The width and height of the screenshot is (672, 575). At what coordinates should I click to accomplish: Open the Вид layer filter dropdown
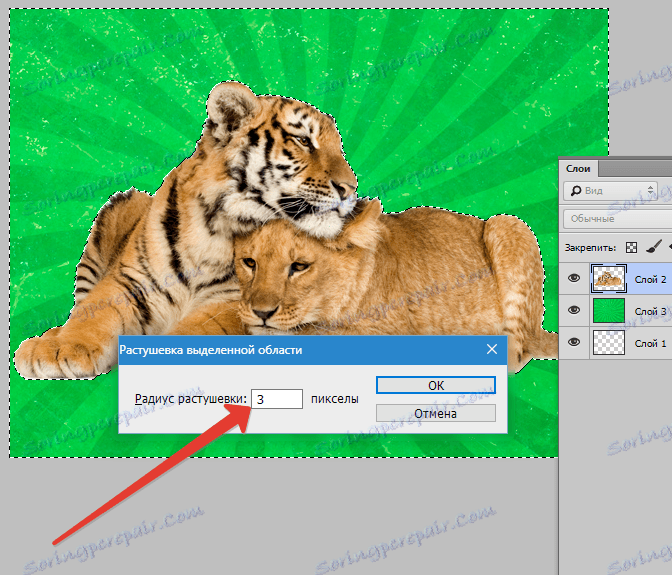[x=610, y=190]
